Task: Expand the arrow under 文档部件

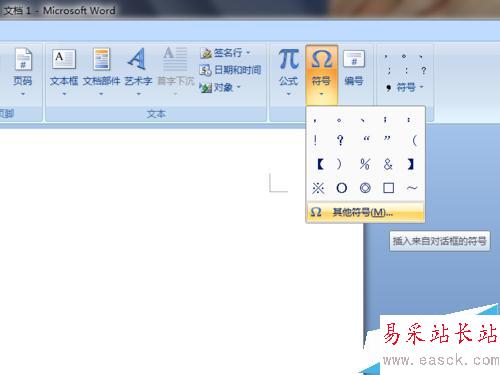Action: click(x=101, y=94)
